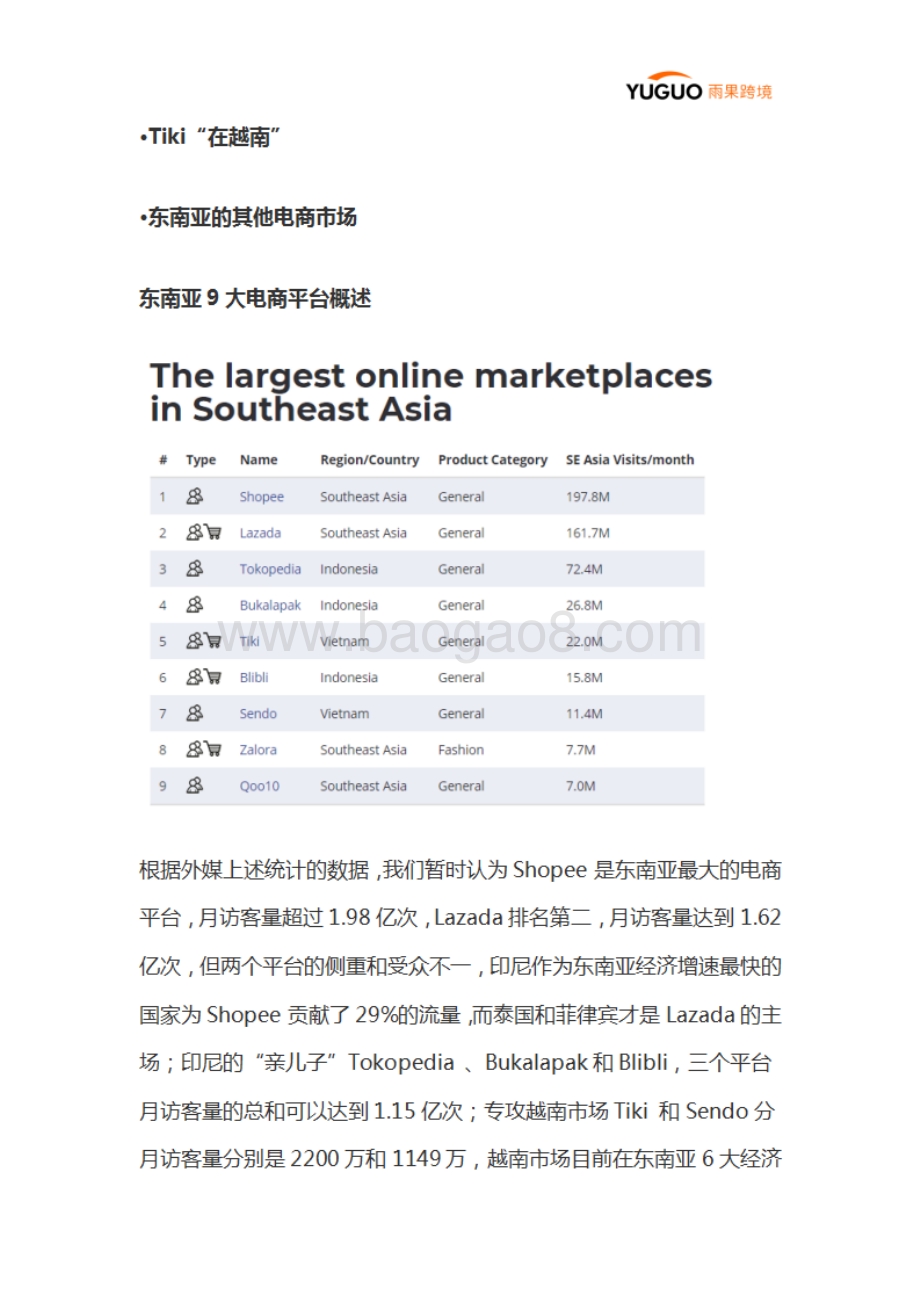The image size is (920, 1302).
Task: Select the '7.0M' visits value
Action: click(x=581, y=786)
